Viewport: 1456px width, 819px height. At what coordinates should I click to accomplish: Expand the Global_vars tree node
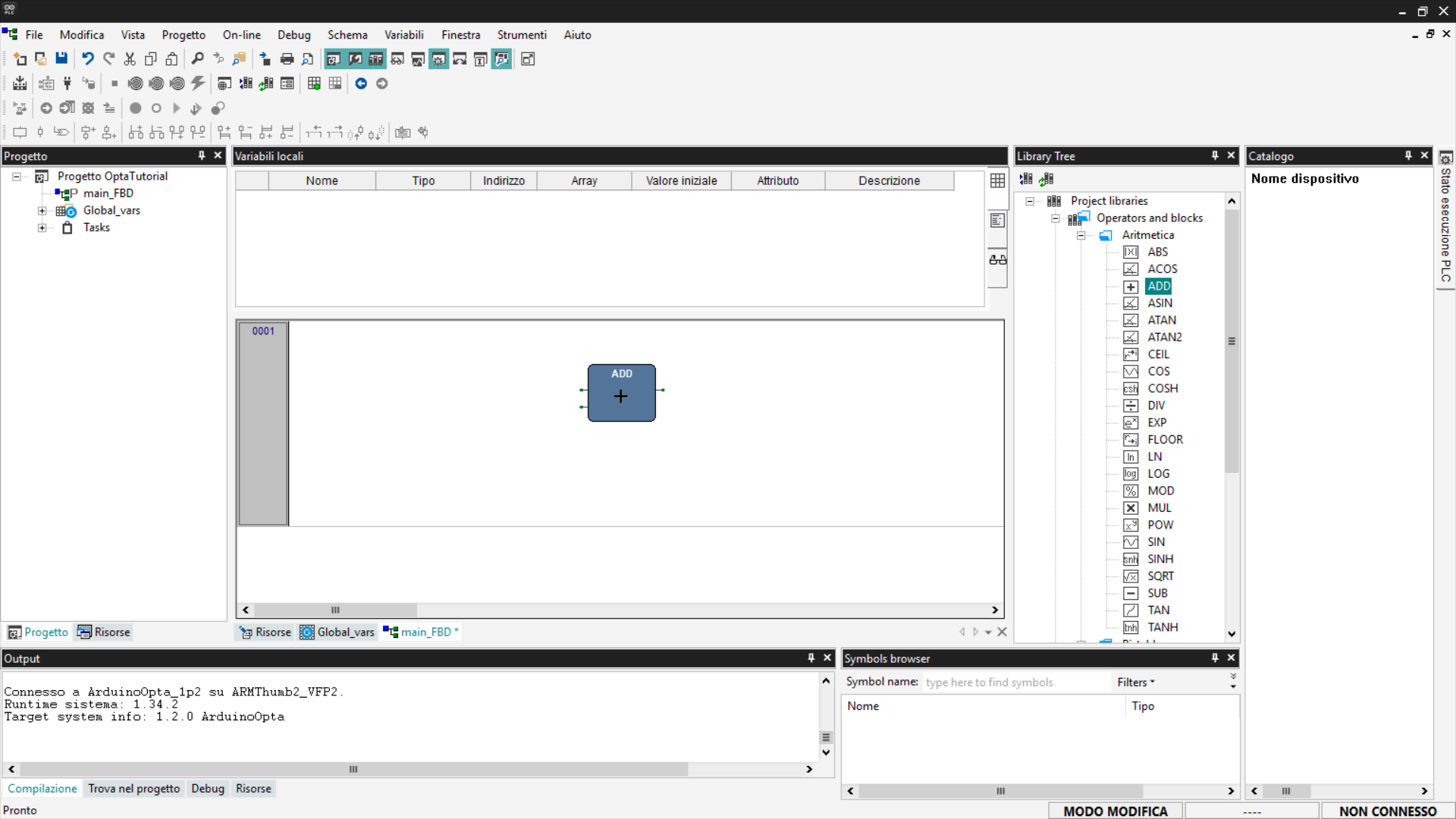pyautogui.click(x=42, y=211)
